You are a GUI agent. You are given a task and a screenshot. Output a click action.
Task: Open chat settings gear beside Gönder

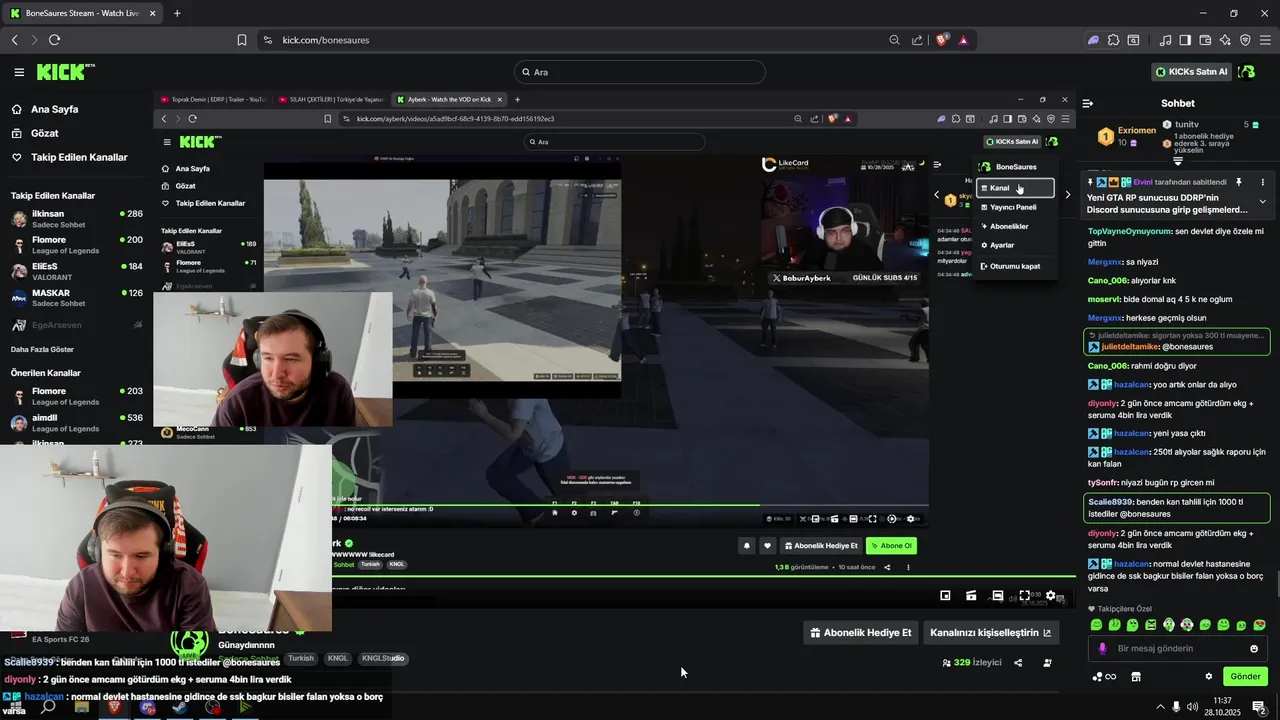coord(1208,677)
